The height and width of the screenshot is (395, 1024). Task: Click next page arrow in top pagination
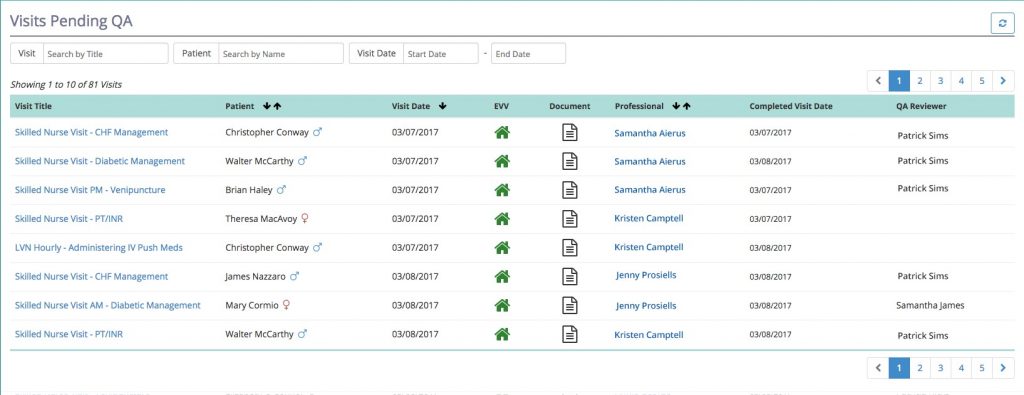(x=1003, y=81)
